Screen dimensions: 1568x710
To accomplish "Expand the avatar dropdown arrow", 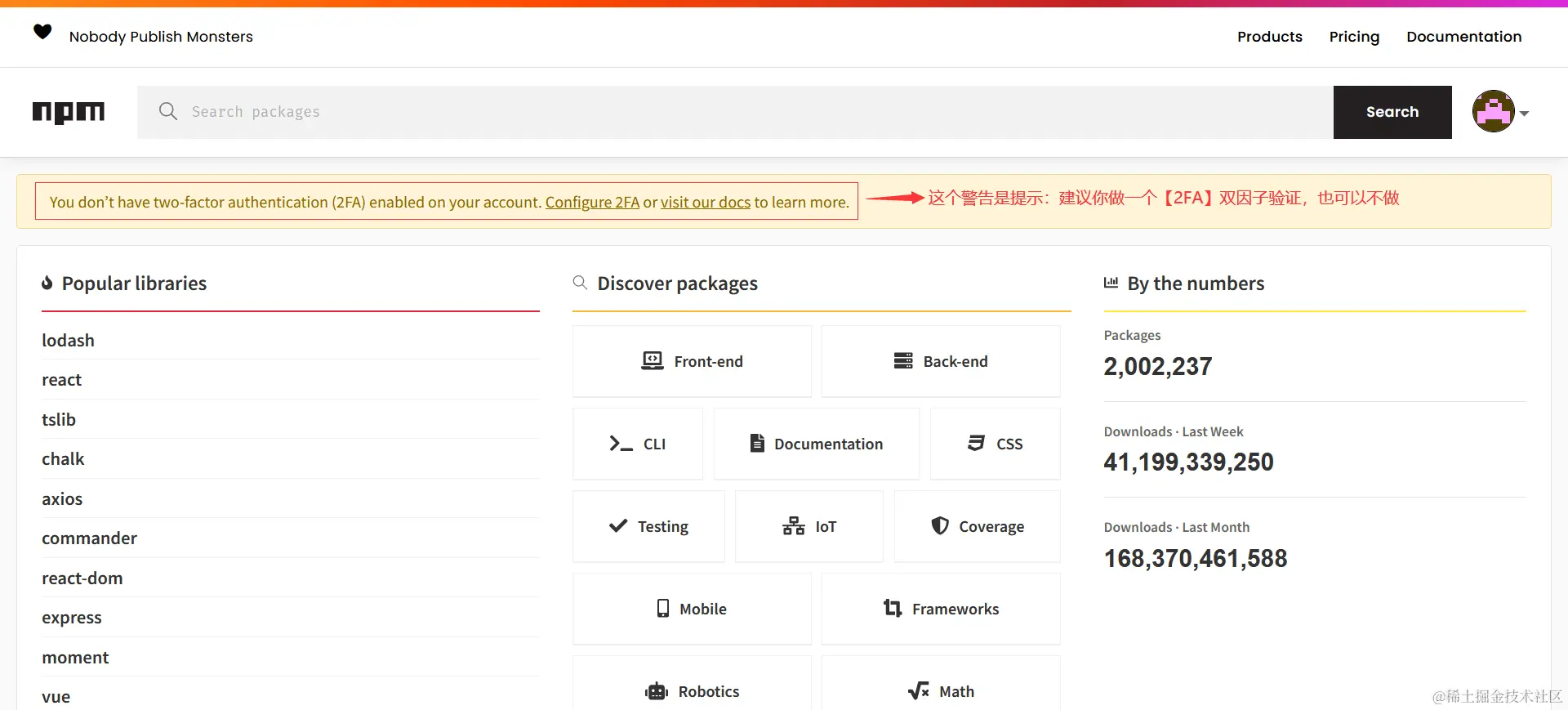I will [1524, 114].
